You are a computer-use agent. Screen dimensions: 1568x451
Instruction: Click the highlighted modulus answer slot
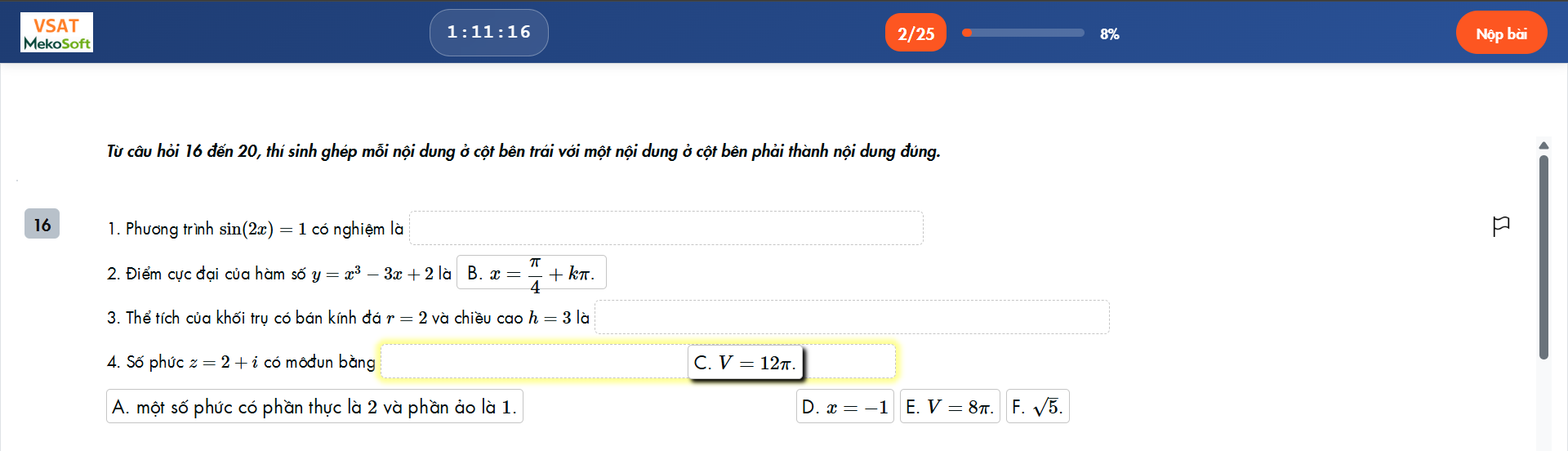[531, 361]
